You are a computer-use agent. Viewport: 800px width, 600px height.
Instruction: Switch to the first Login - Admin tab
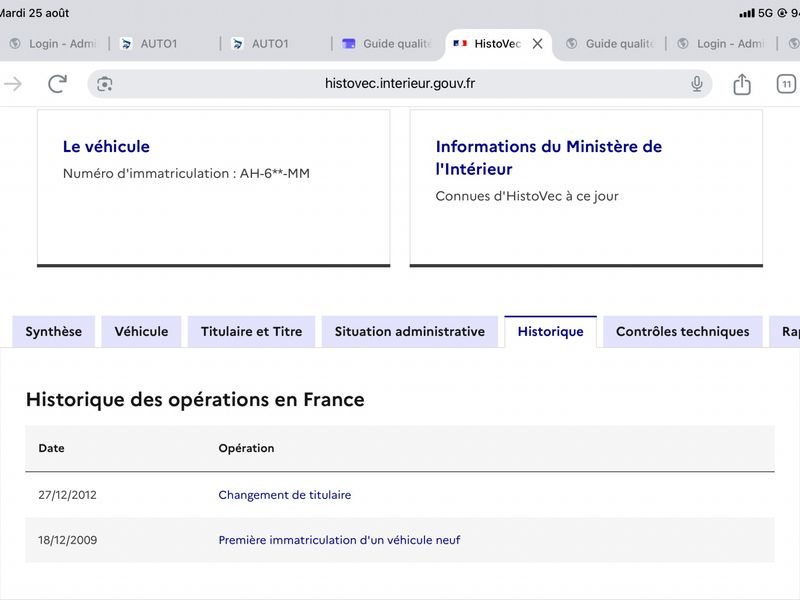(x=53, y=44)
